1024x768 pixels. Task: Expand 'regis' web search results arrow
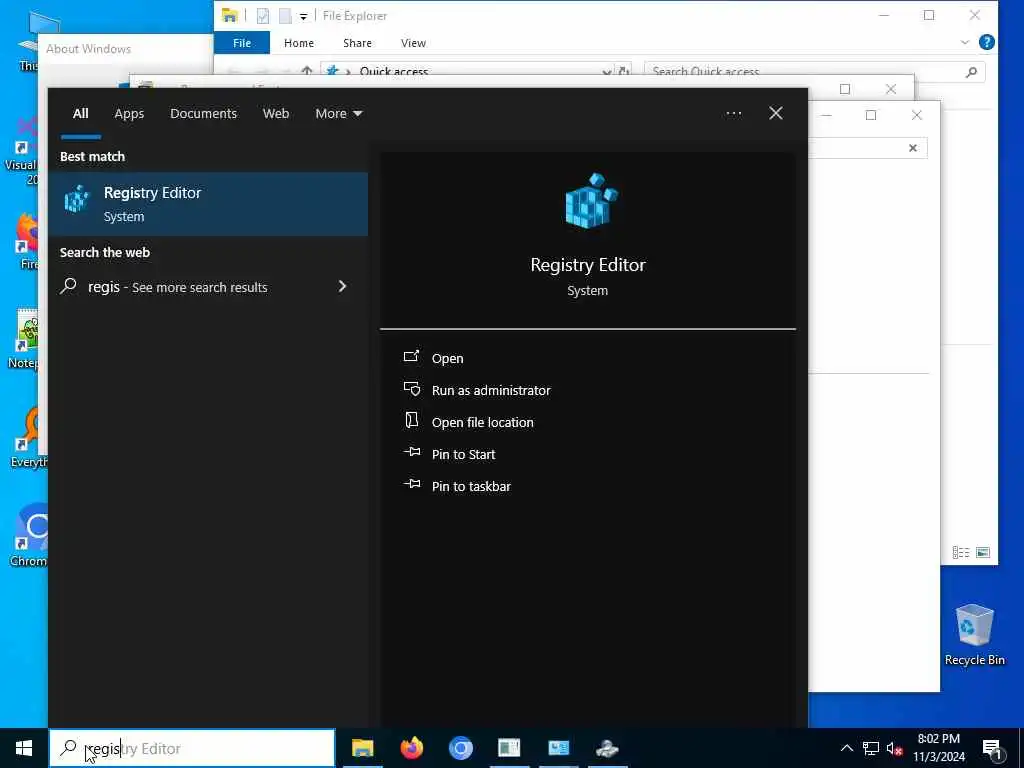342,286
